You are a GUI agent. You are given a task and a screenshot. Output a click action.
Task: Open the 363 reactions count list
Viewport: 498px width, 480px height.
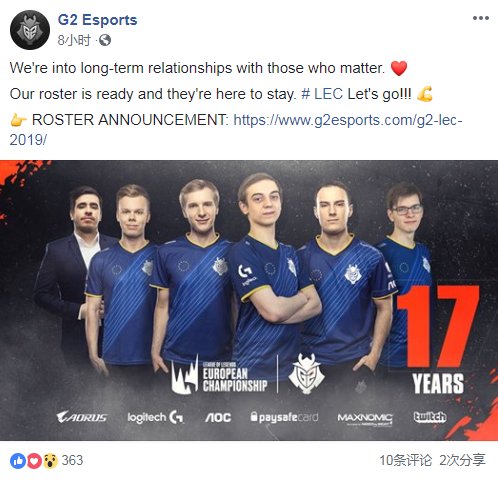click(72, 461)
